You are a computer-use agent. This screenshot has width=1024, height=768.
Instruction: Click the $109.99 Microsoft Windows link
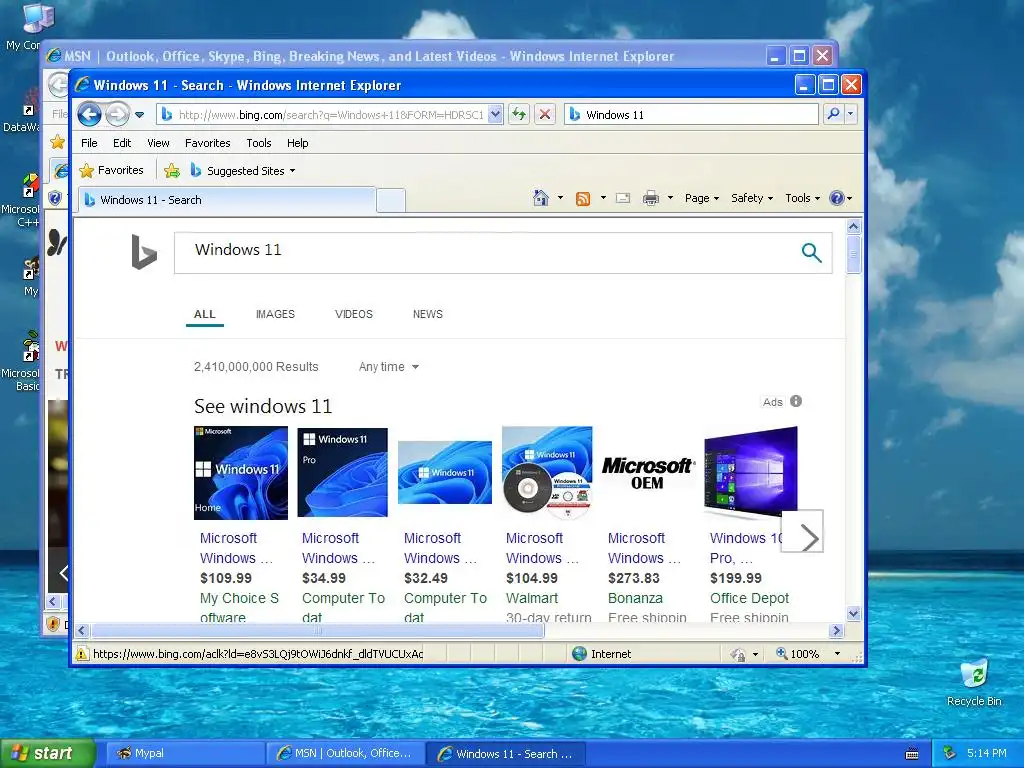pos(236,548)
